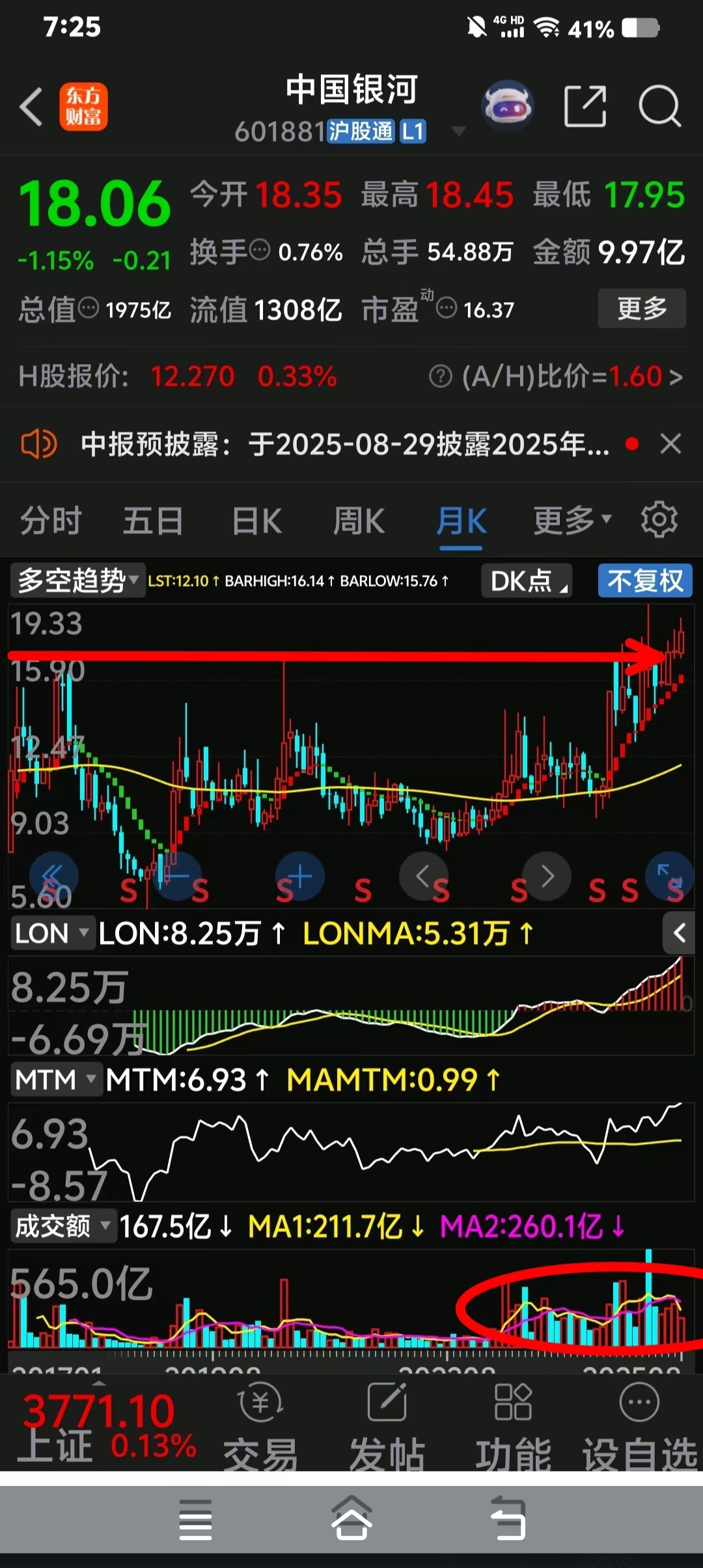703x1568 pixels.
Task: Go to Android home screen
Action: point(351,1518)
